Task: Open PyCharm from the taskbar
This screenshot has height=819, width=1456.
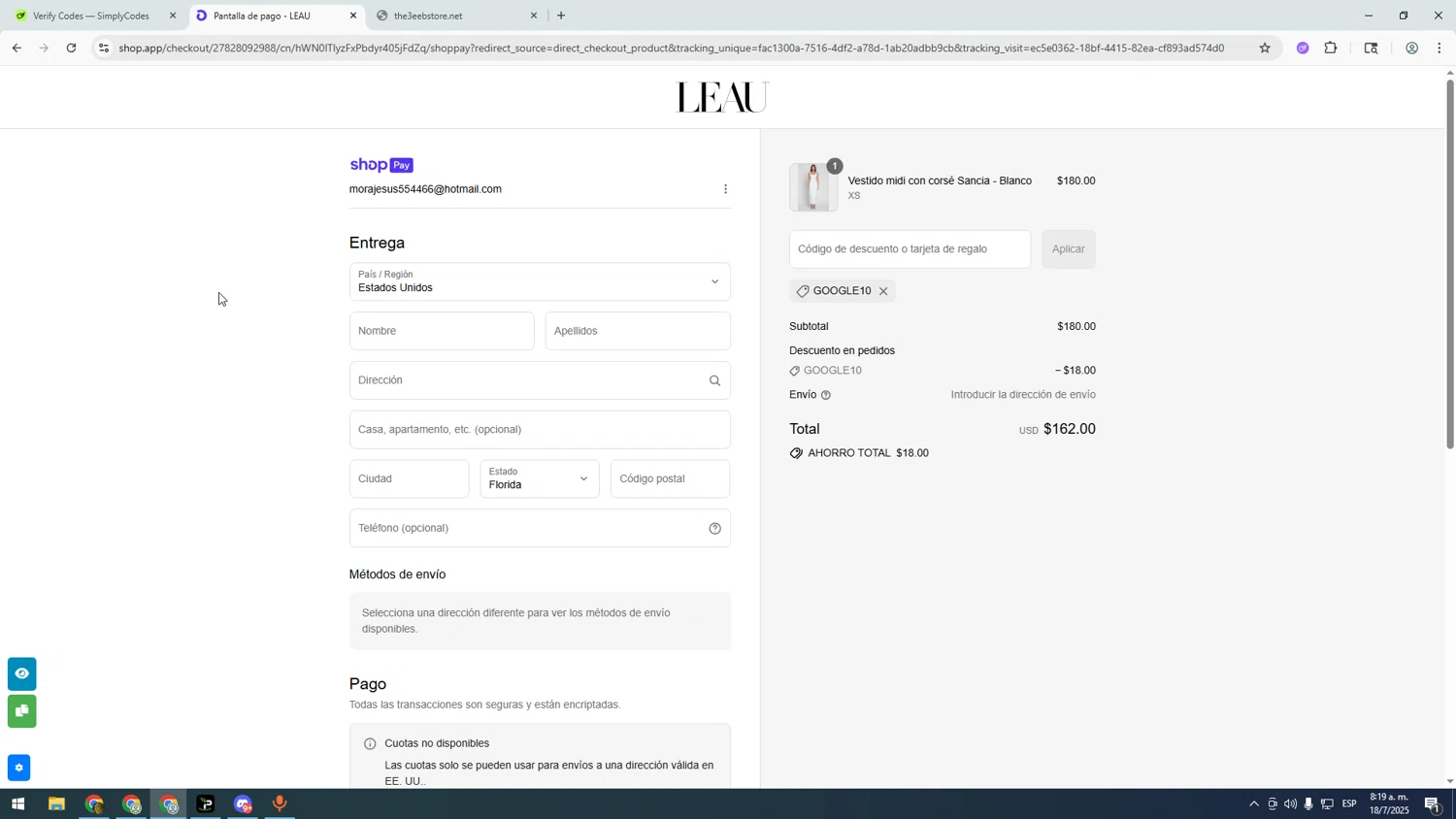Action: [x=206, y=804]
